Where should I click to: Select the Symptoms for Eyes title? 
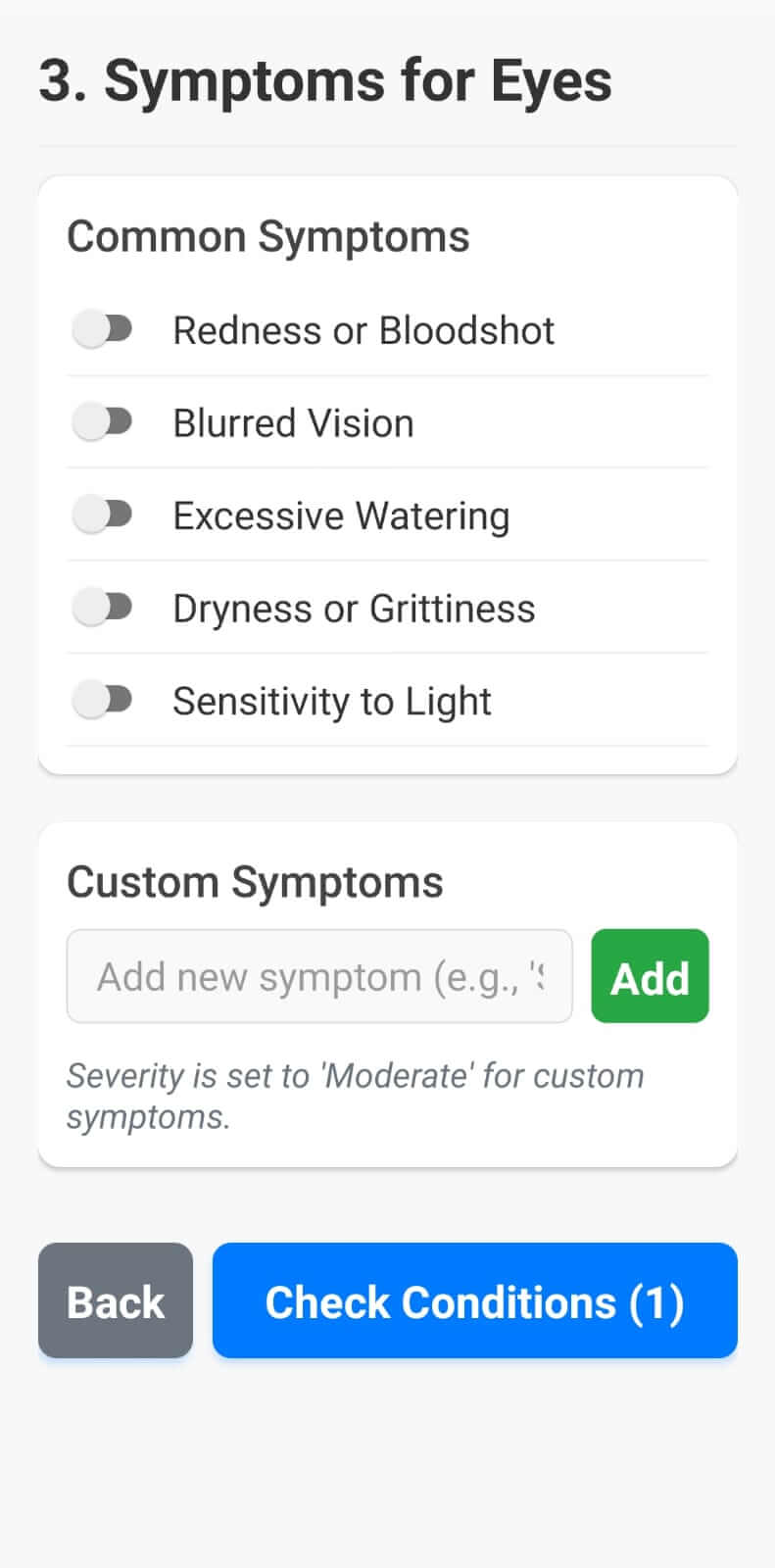click(x=324, y=80)
